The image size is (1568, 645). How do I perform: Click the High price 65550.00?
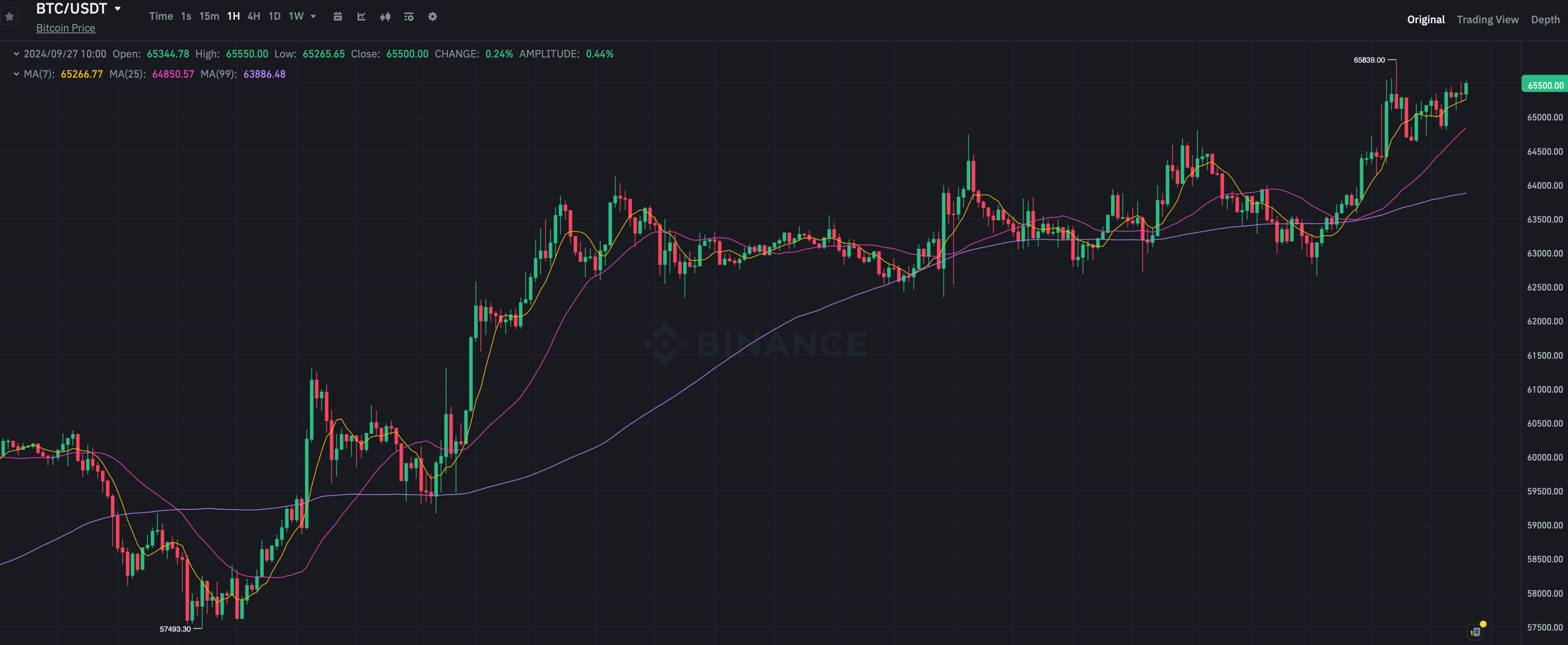247,54
